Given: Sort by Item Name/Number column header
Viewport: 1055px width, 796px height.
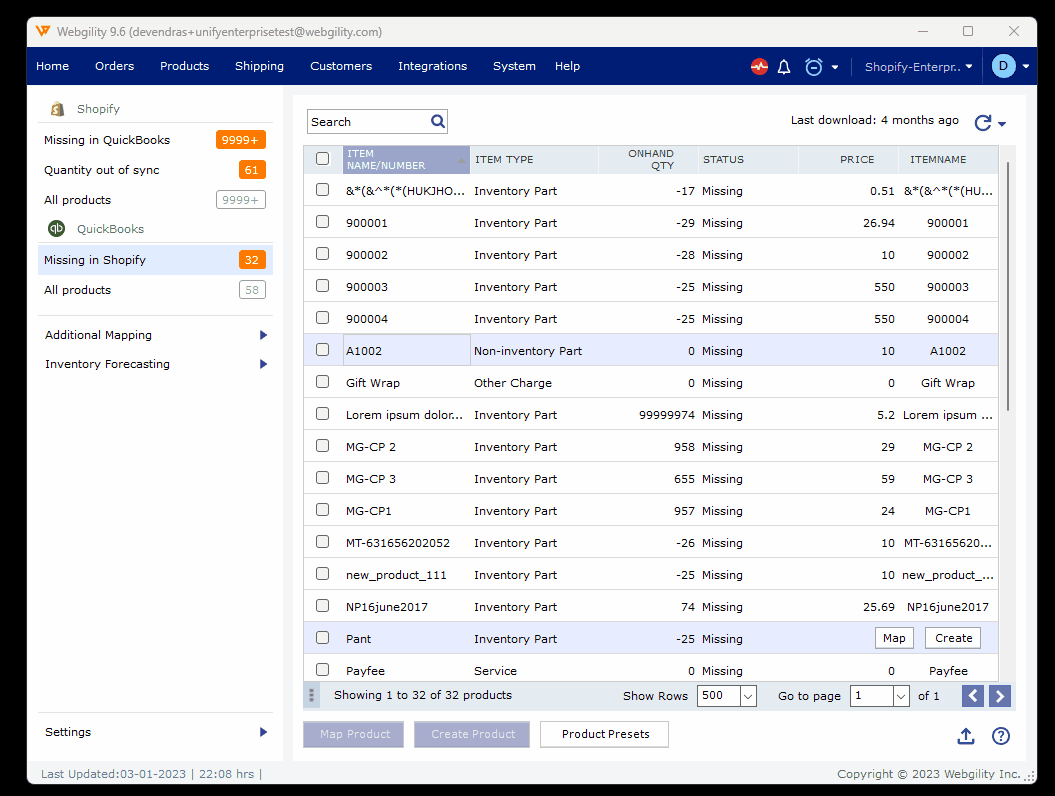Looking at the screenshot, I should click(406, 159).
